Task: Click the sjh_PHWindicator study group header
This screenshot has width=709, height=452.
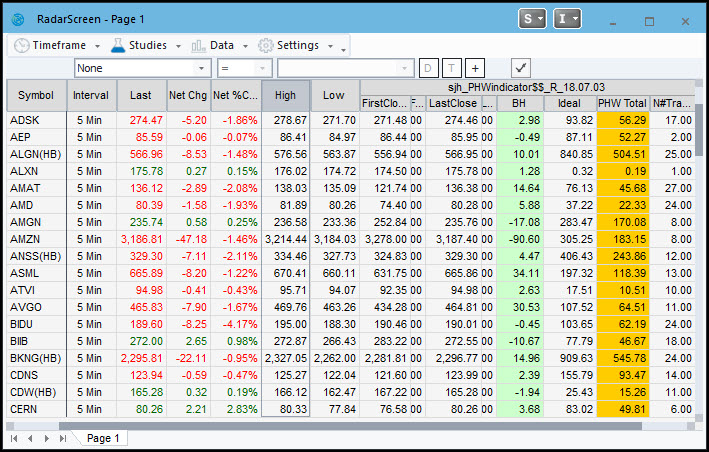Action: pyautogui.click(x=526, y=87)
